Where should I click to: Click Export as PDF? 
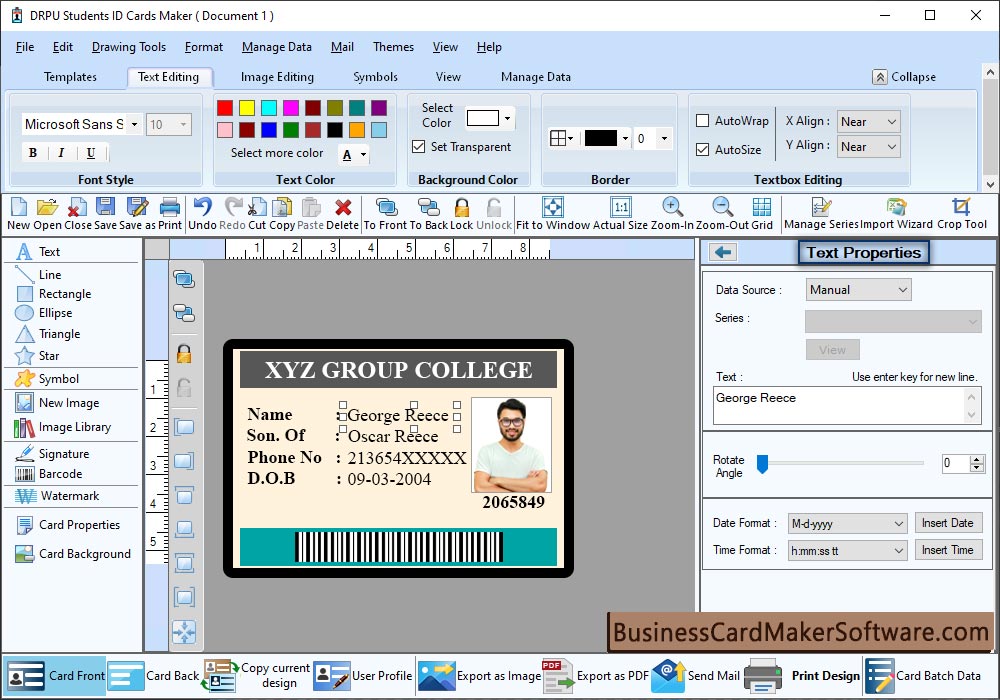tap(594, 676)
